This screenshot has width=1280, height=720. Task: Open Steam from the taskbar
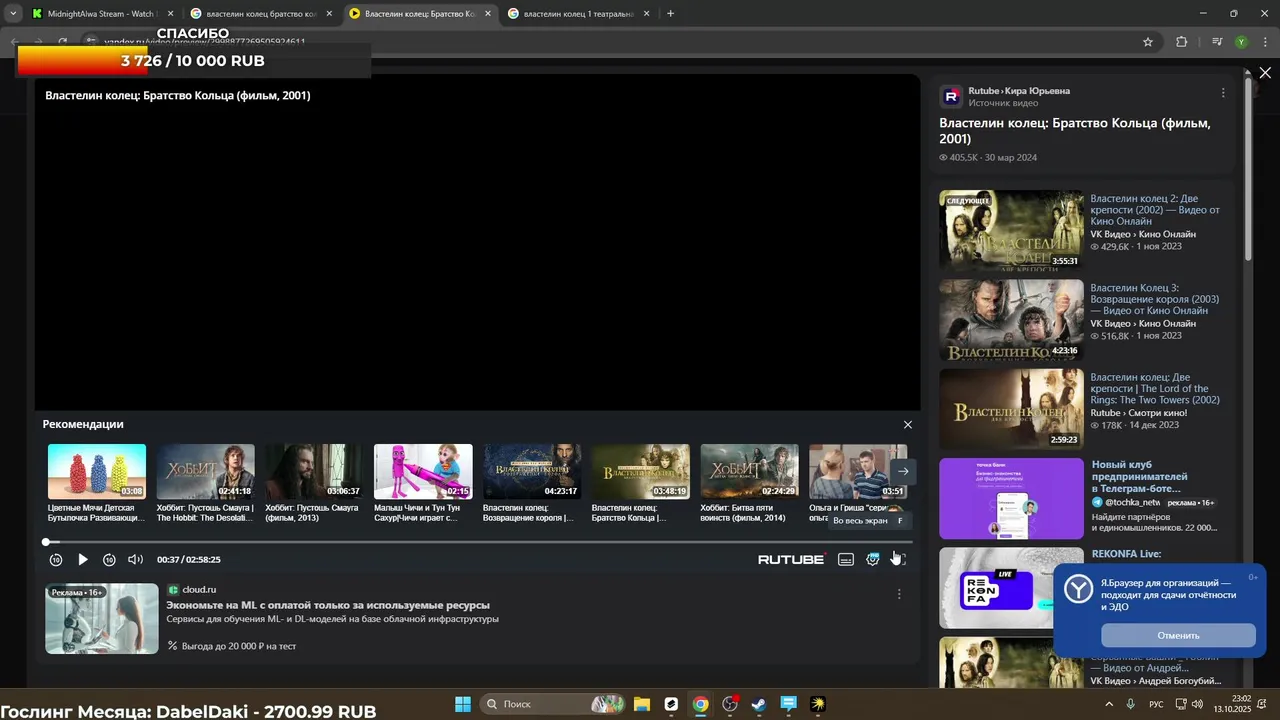759,704
